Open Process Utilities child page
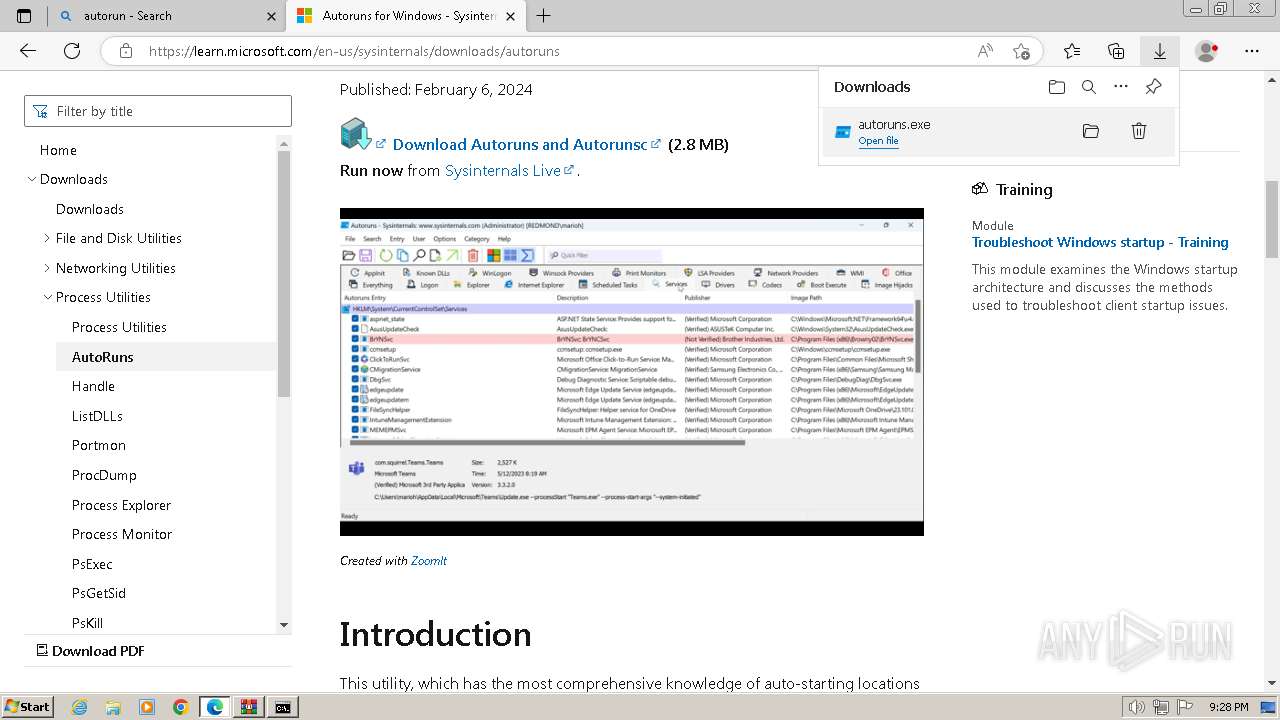Image resolution: width=1280 pixels, height=720 pixels. (x=119, y=327)
